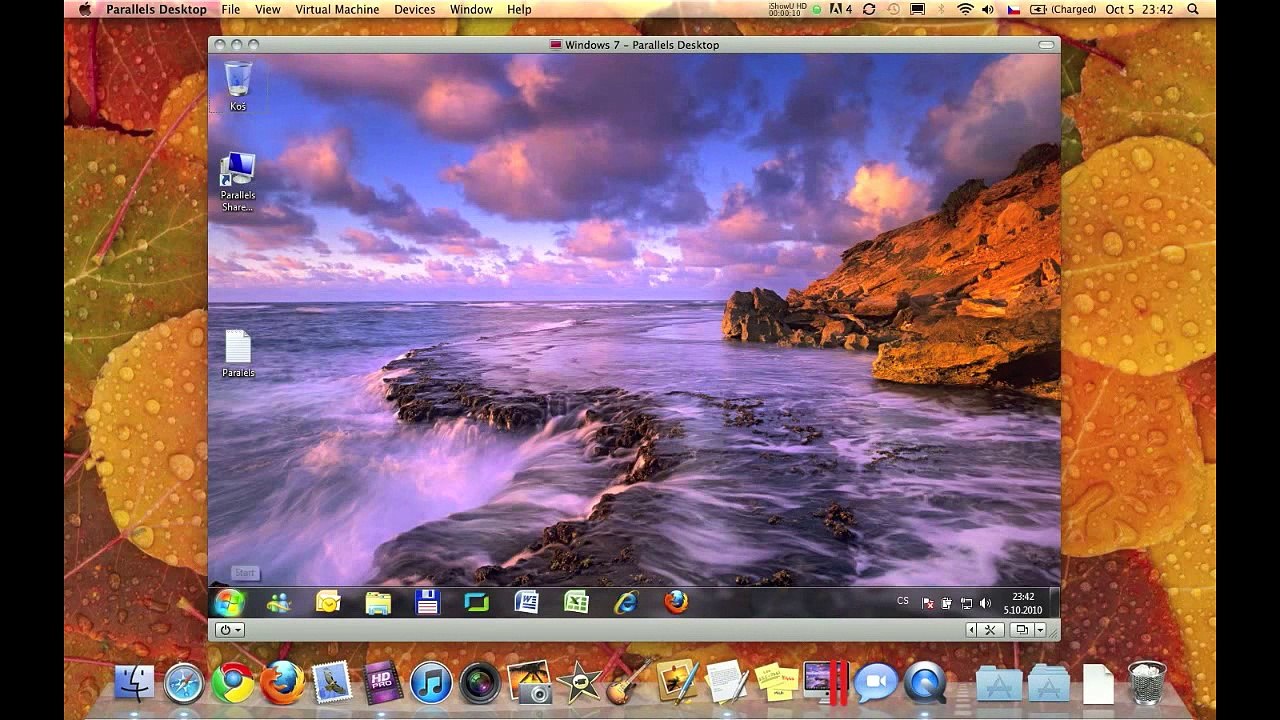Viewport: 1280px width, 720px height.
Task: Click the Czech flag input source
Action: click(x=1014, y=9)
